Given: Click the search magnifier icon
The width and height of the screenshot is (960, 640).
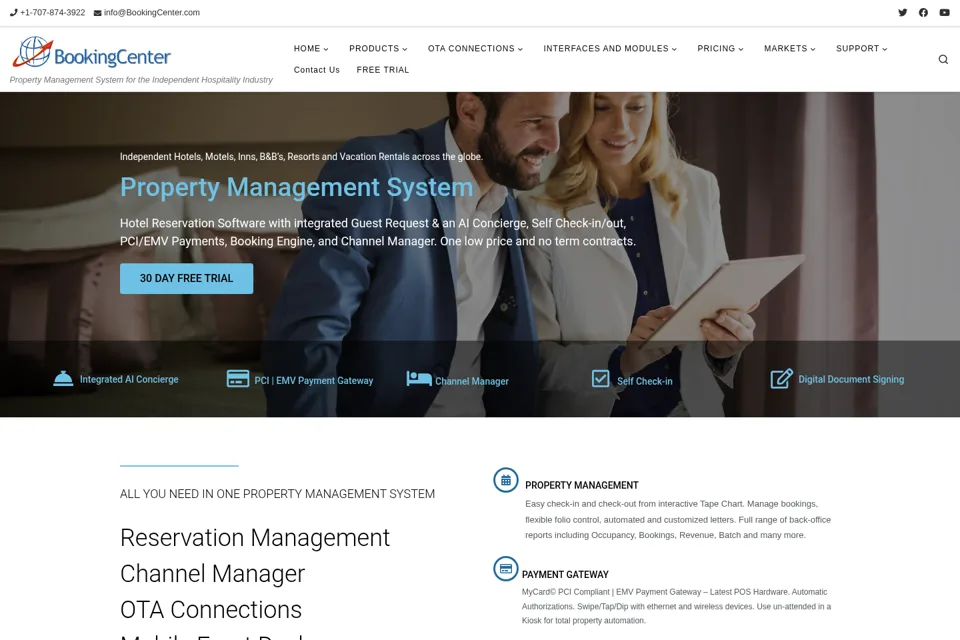Looking at the screenshot, I should tap(943, 59).
